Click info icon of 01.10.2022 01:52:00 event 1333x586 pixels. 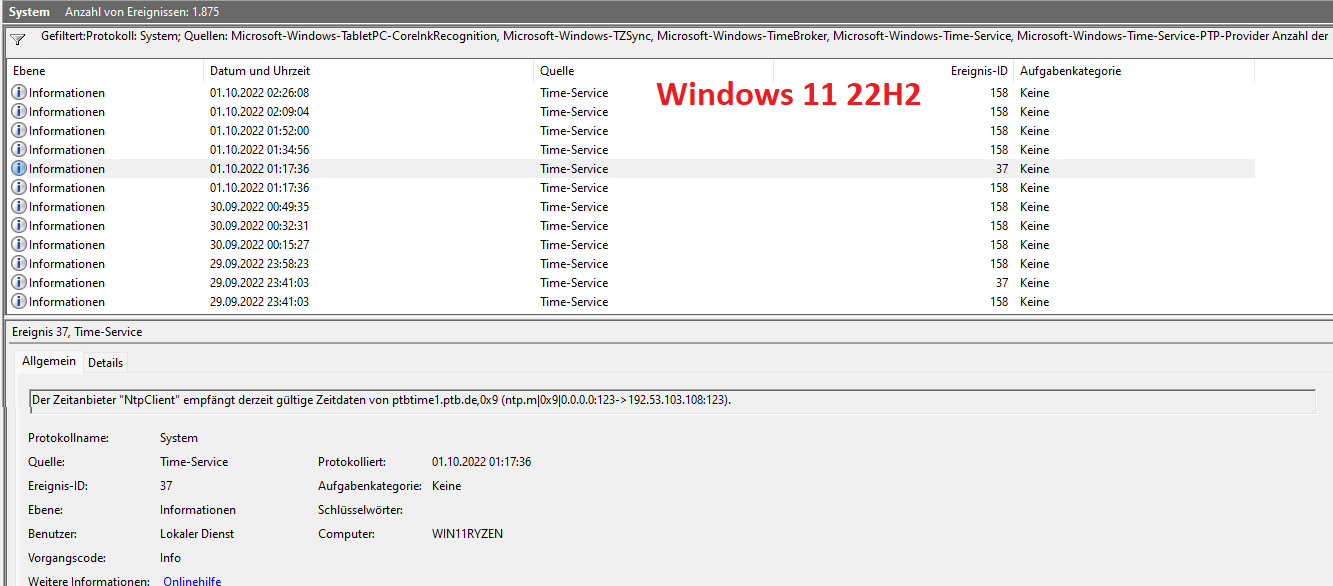(19, 130)
